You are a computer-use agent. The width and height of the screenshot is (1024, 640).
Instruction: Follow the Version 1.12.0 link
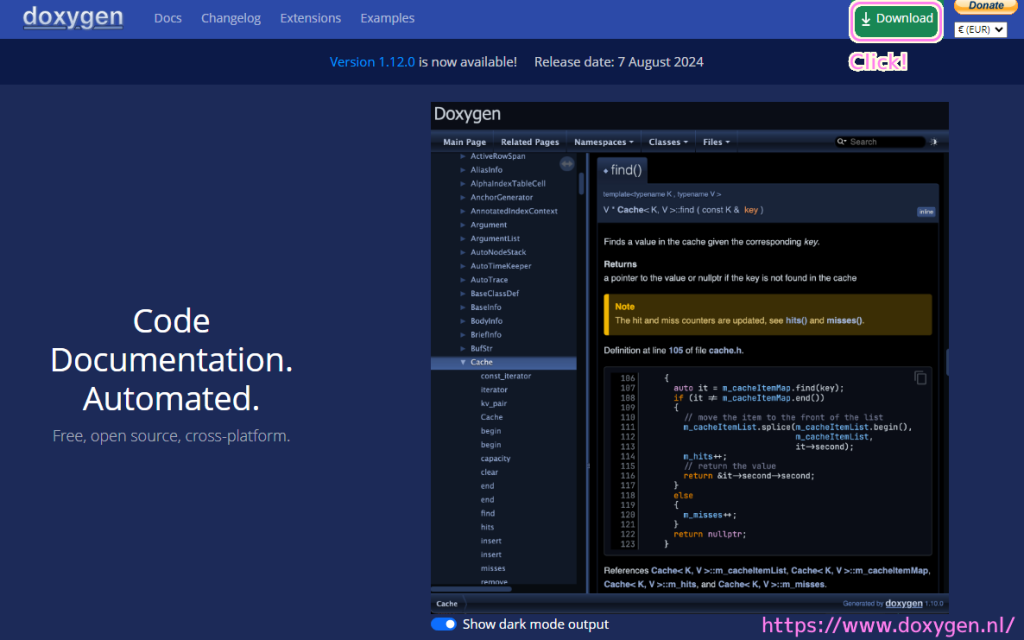point(372,62)
